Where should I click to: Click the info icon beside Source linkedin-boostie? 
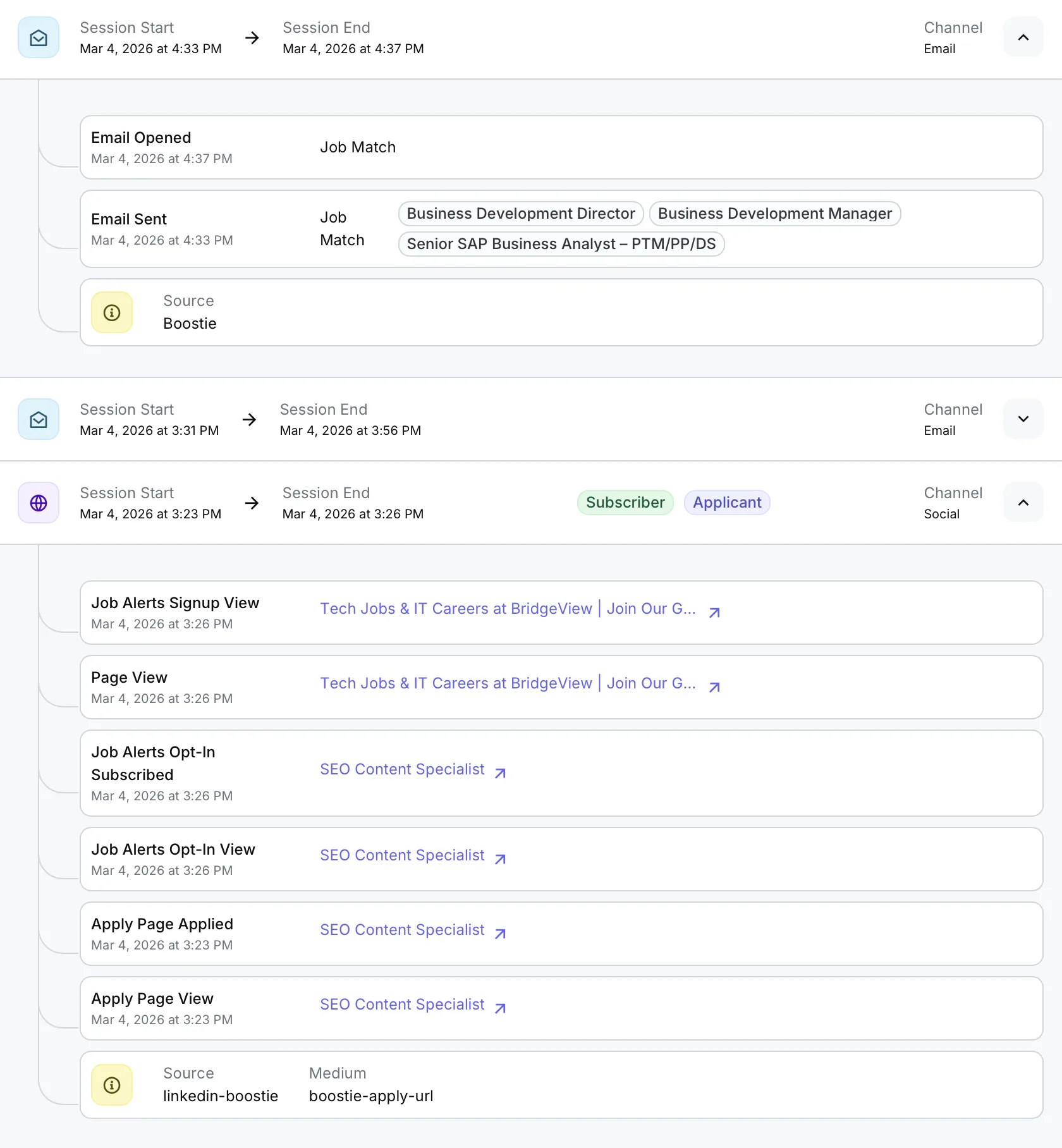[112, 1085]
